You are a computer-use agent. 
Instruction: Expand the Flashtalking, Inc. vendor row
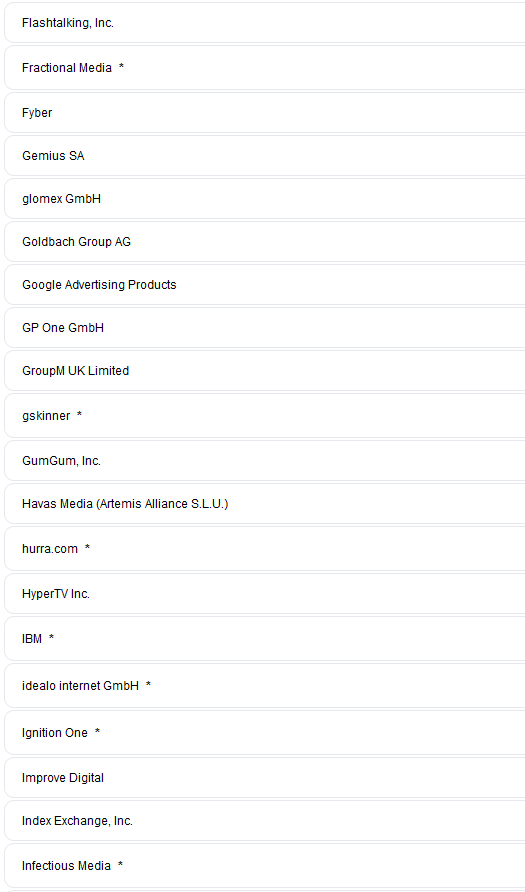pyautogui.click(x=264, y=23)
